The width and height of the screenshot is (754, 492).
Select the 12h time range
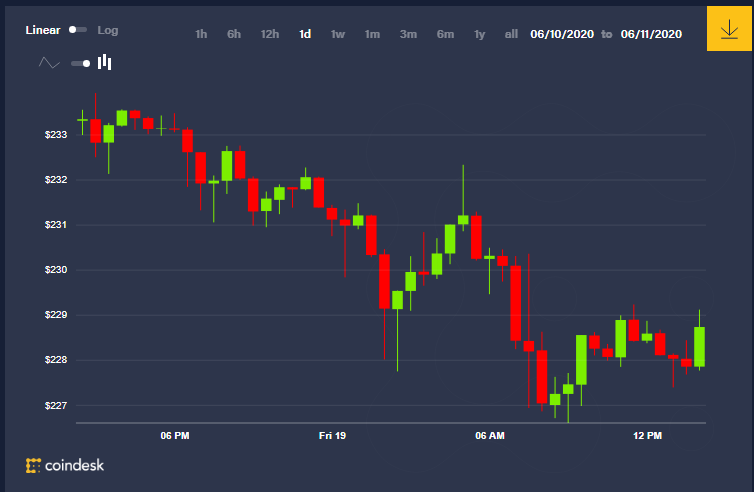(270, 34)
